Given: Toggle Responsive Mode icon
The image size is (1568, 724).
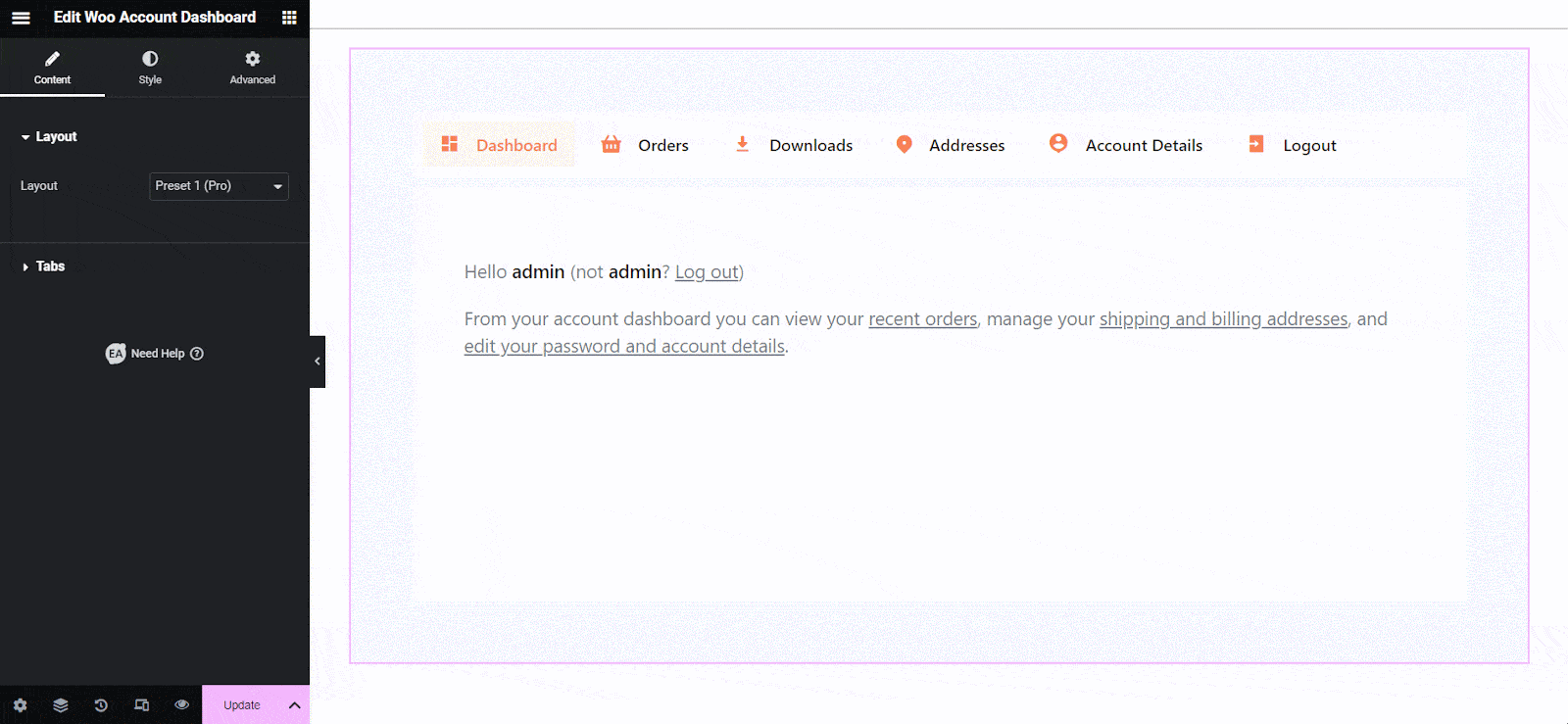Looking at the screenshot, I should point(142,705).
